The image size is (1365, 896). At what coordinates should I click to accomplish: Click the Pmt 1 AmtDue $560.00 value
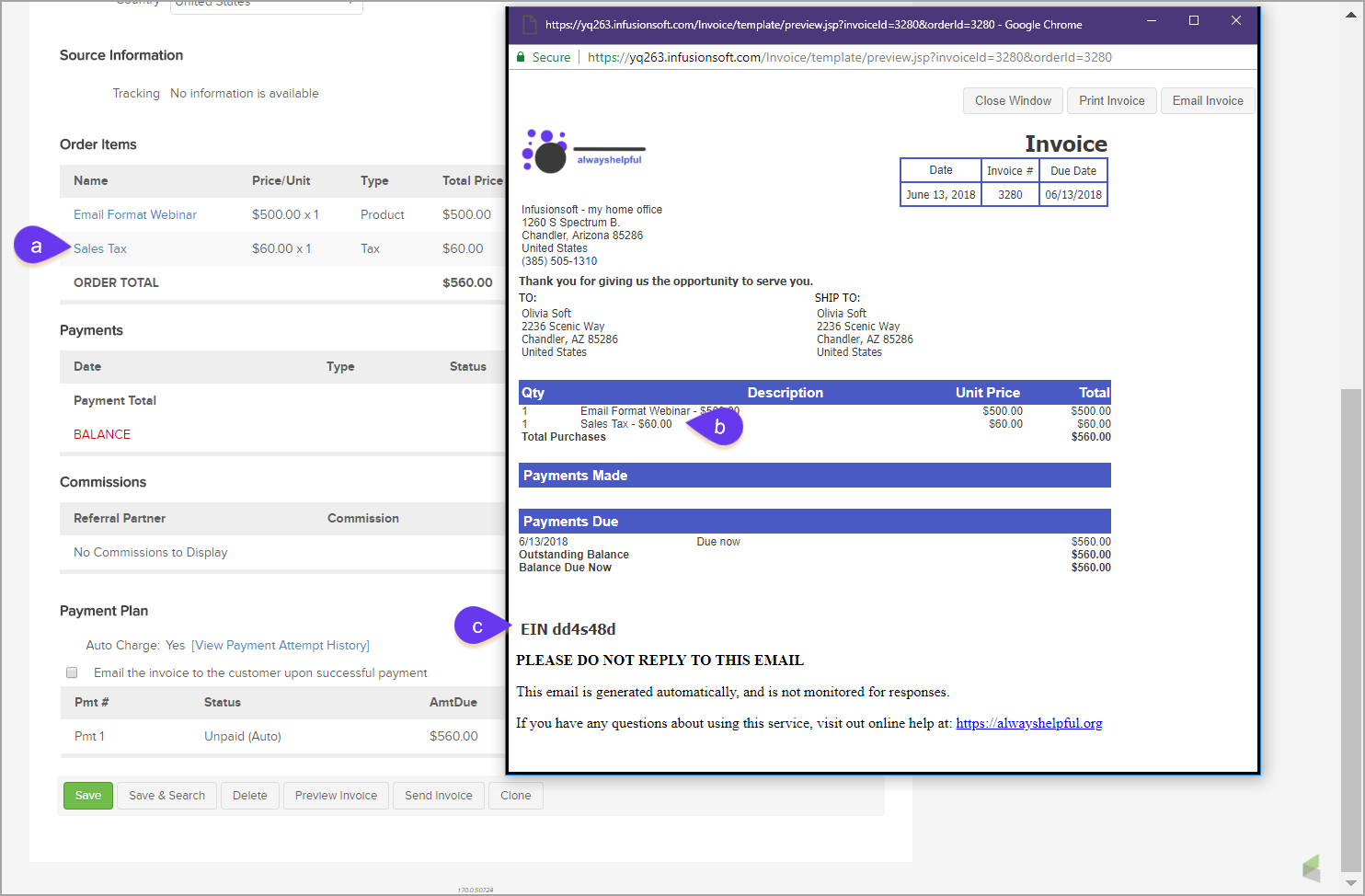[x=453, y=736]
